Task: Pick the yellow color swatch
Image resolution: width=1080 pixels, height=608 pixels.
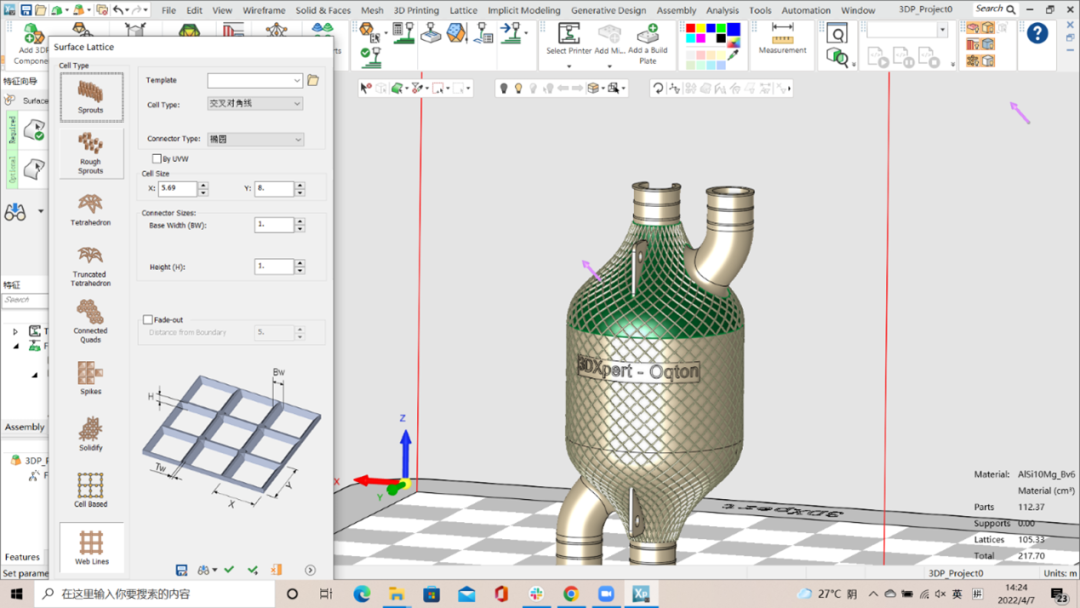Action: (701, 29)
